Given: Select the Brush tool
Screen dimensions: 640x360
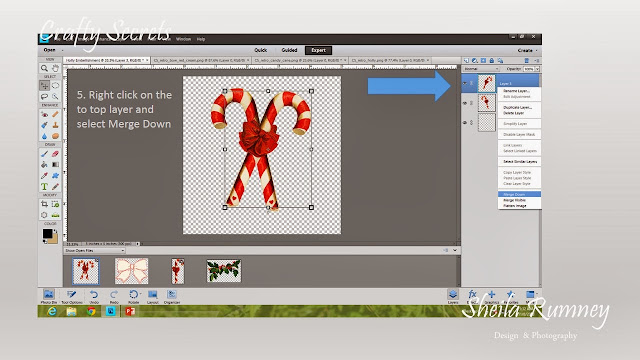Looking at the screenshot, I should coord(44,154).
